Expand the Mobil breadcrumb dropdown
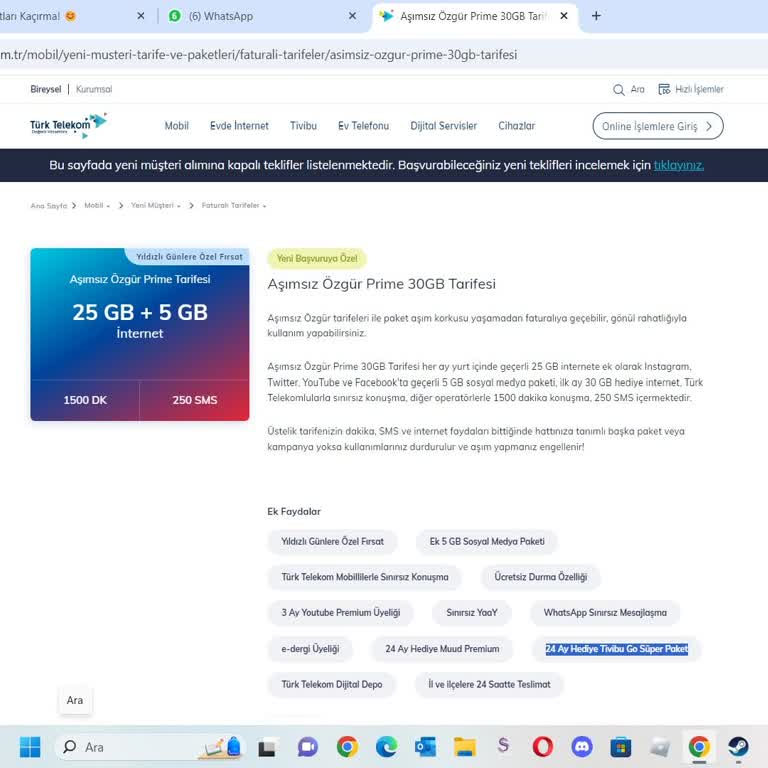 click(97, 206)
